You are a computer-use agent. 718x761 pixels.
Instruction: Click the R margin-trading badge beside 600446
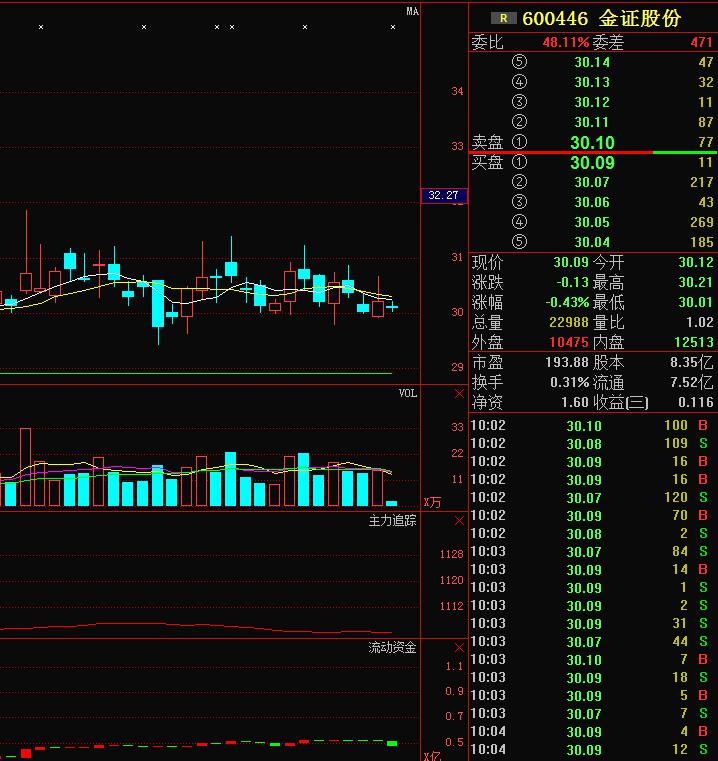point(504,18)
